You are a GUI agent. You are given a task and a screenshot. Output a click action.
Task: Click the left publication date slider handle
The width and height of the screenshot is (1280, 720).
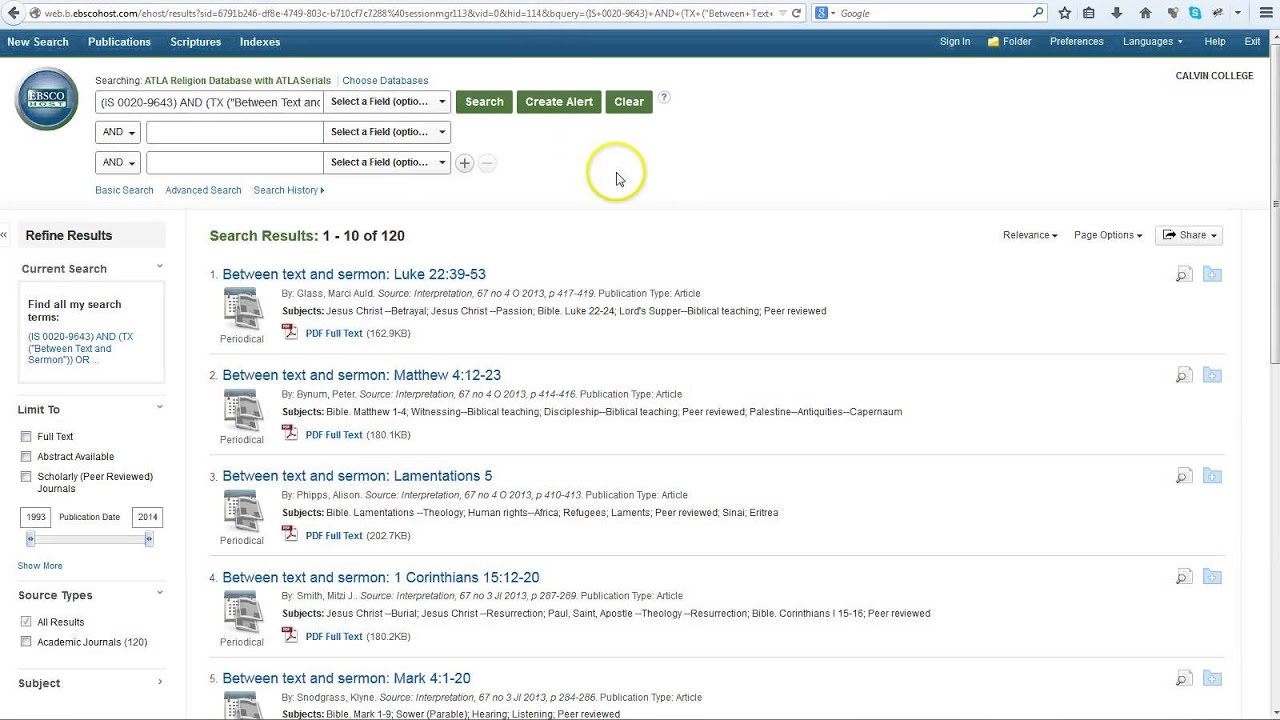(31, 539)
